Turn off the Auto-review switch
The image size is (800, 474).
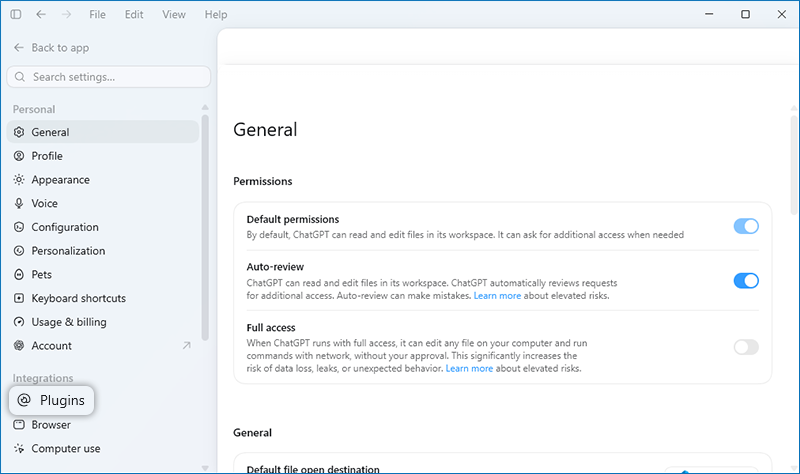click(x=746, y=281)
